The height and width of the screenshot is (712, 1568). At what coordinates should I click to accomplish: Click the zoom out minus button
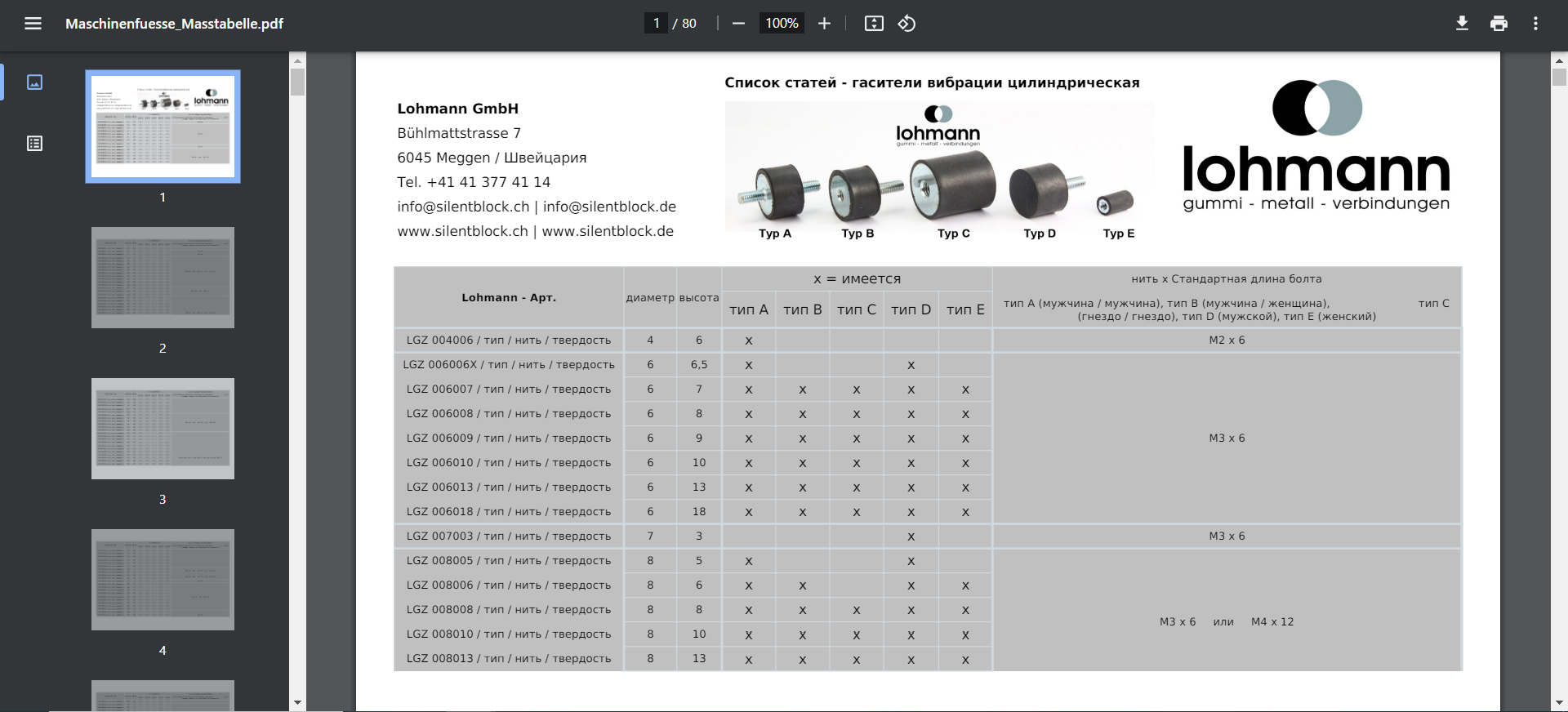738,24
